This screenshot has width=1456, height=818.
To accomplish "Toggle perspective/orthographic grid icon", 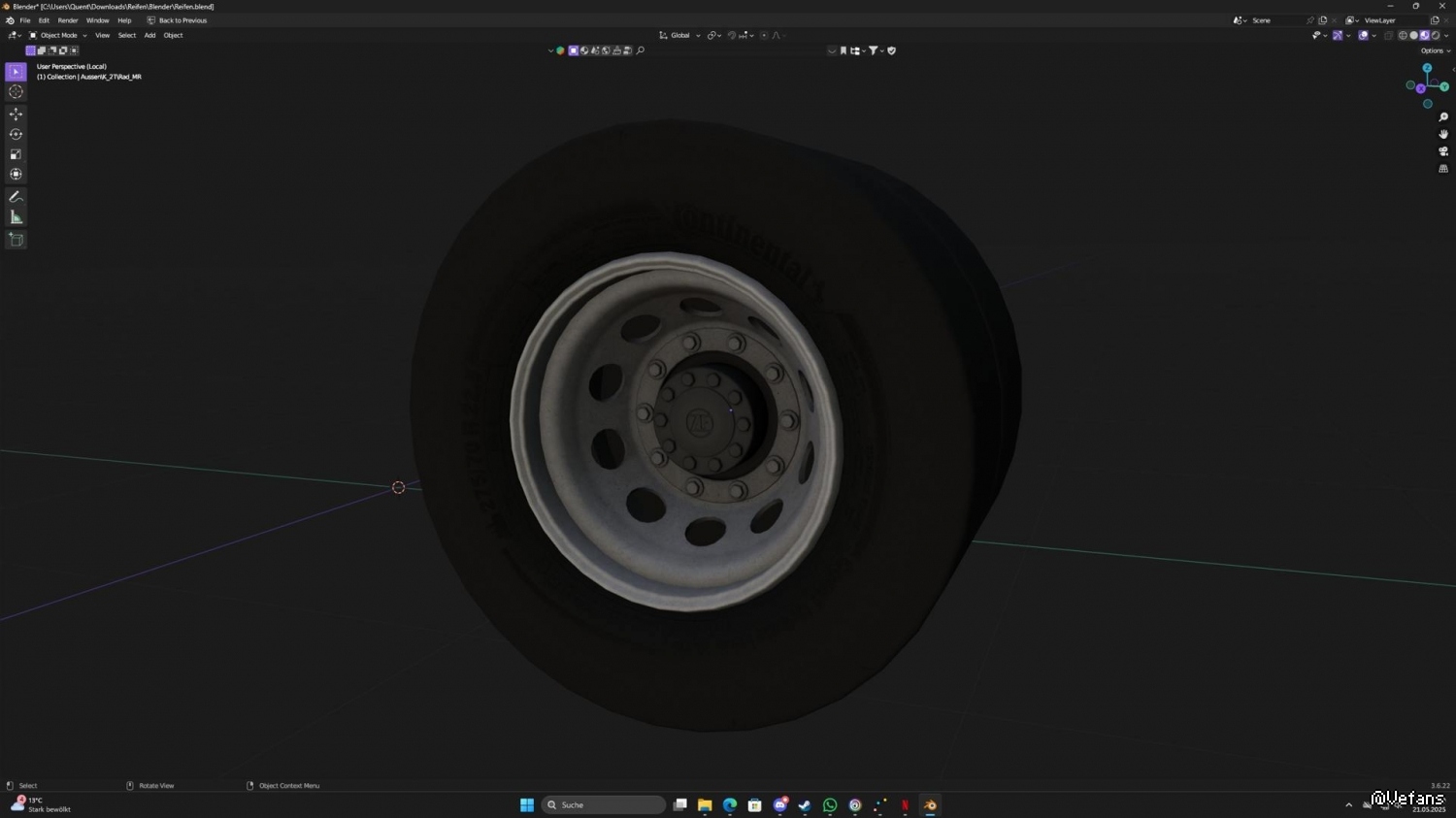I will coord(1443,169).
